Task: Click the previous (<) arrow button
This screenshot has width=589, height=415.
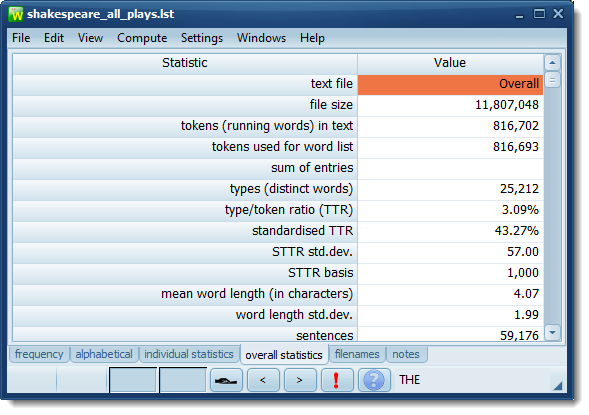Action: pos(263,380)
